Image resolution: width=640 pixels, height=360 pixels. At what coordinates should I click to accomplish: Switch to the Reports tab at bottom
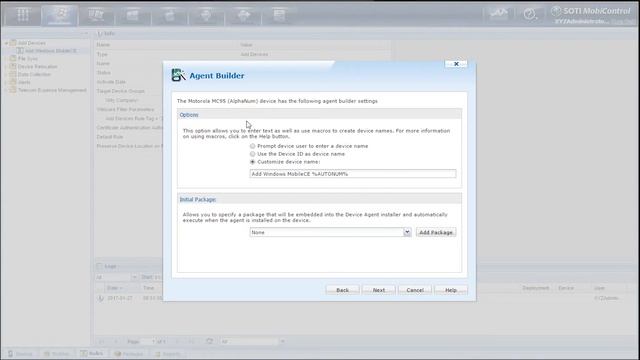click(x=168, y=353)
